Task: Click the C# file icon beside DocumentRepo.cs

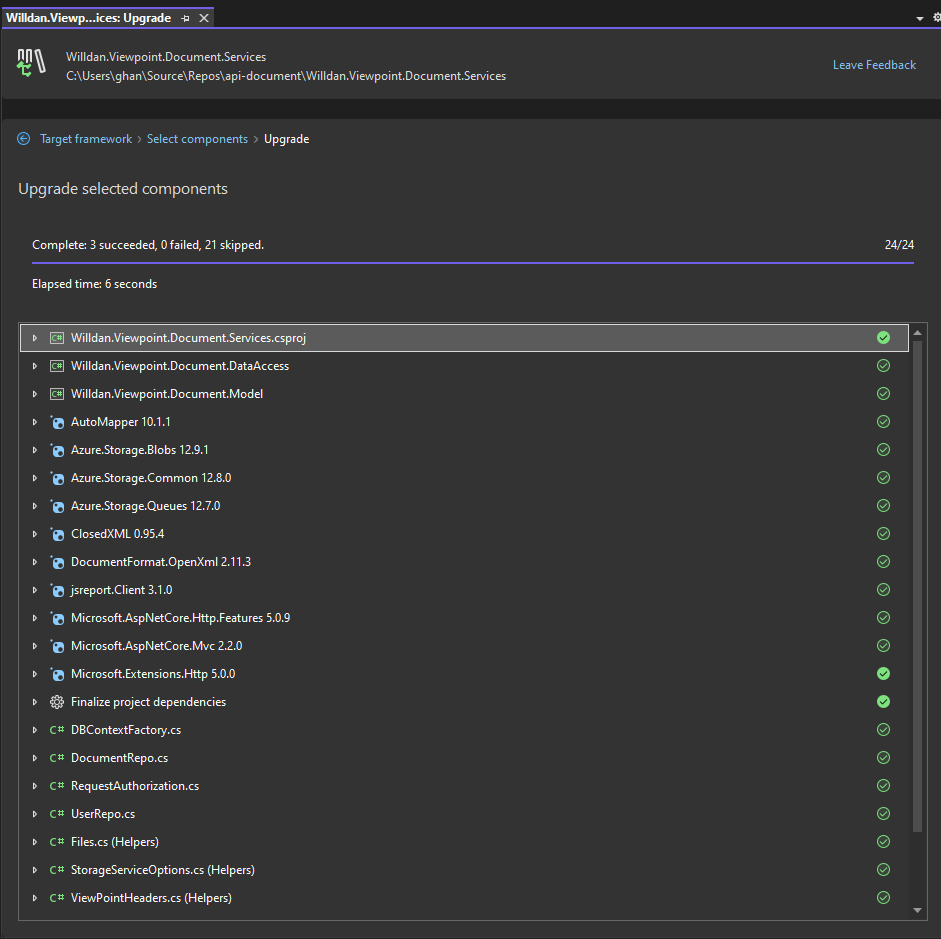Action: [57, 758]
